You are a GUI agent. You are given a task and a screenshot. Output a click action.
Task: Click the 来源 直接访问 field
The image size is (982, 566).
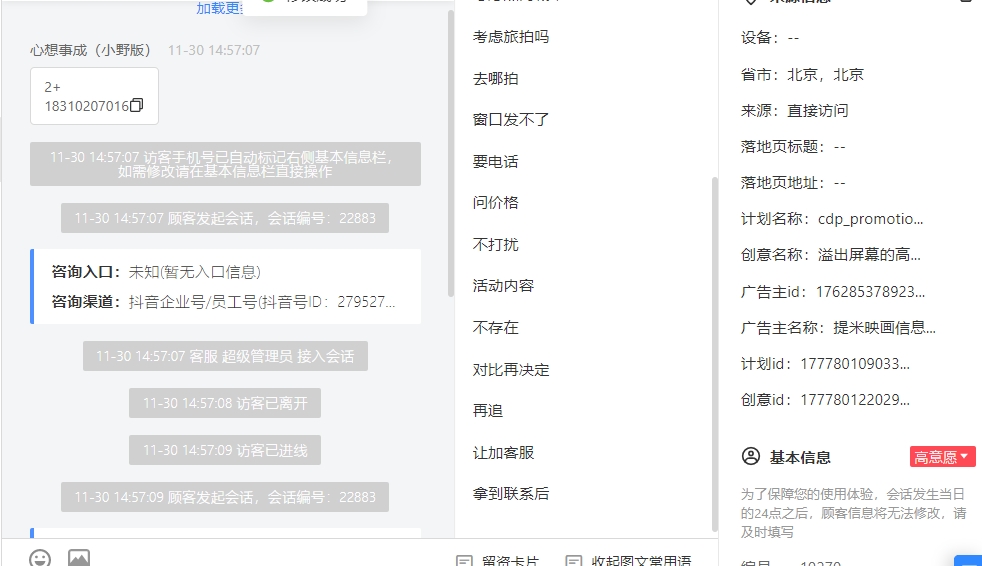point(794,111)
